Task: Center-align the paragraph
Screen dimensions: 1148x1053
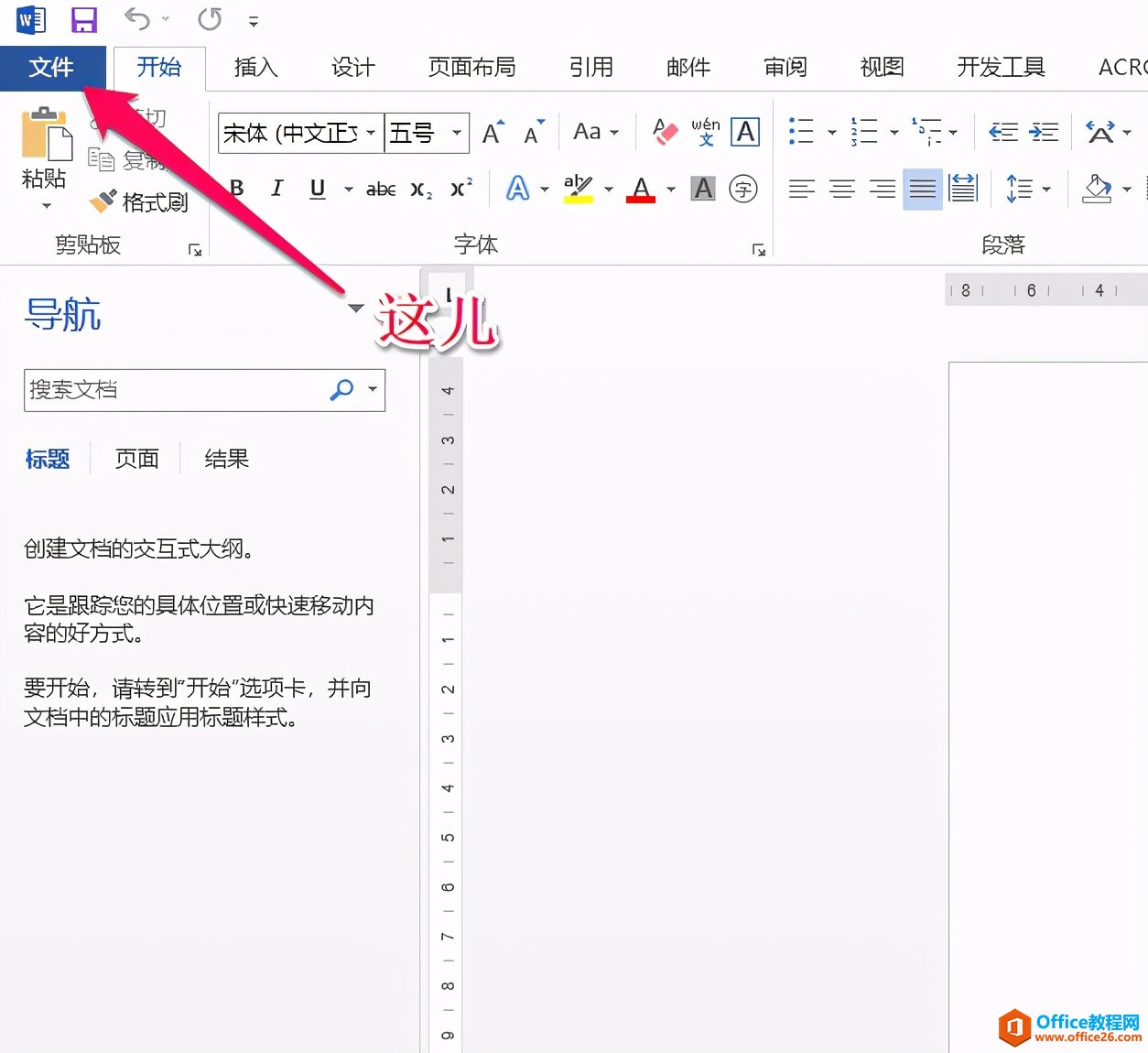Action: point(841,189)
